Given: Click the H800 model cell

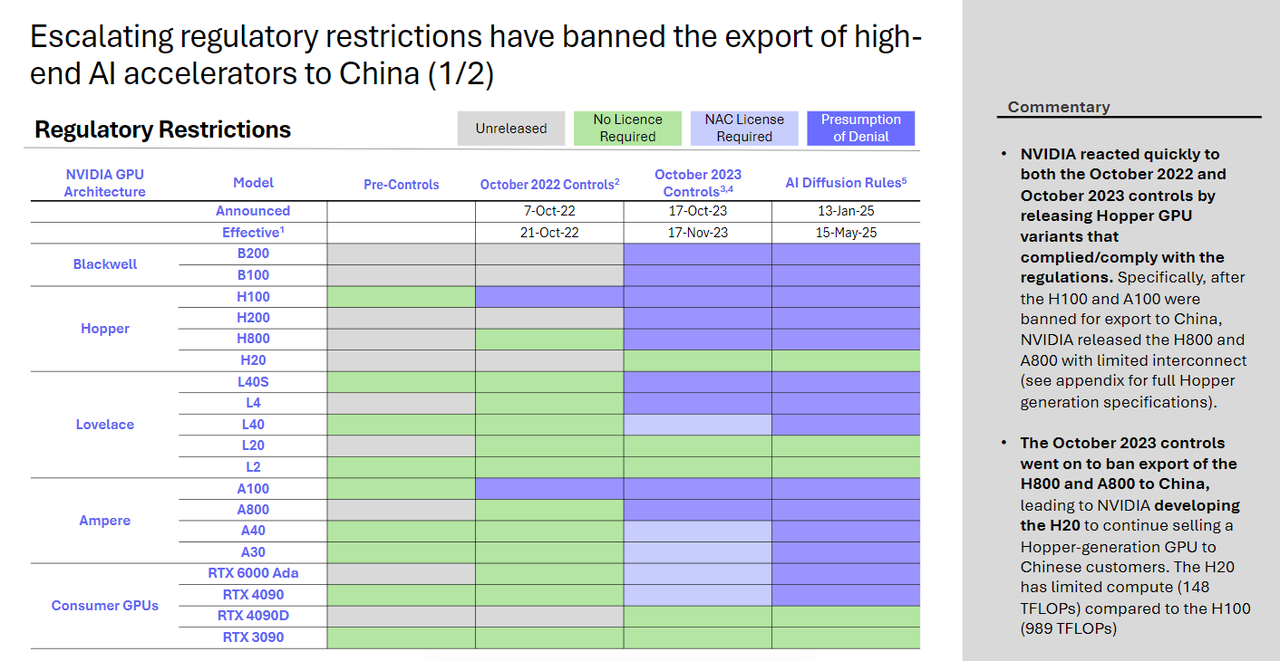Looking at the screenshot, I should pos(253,339).
